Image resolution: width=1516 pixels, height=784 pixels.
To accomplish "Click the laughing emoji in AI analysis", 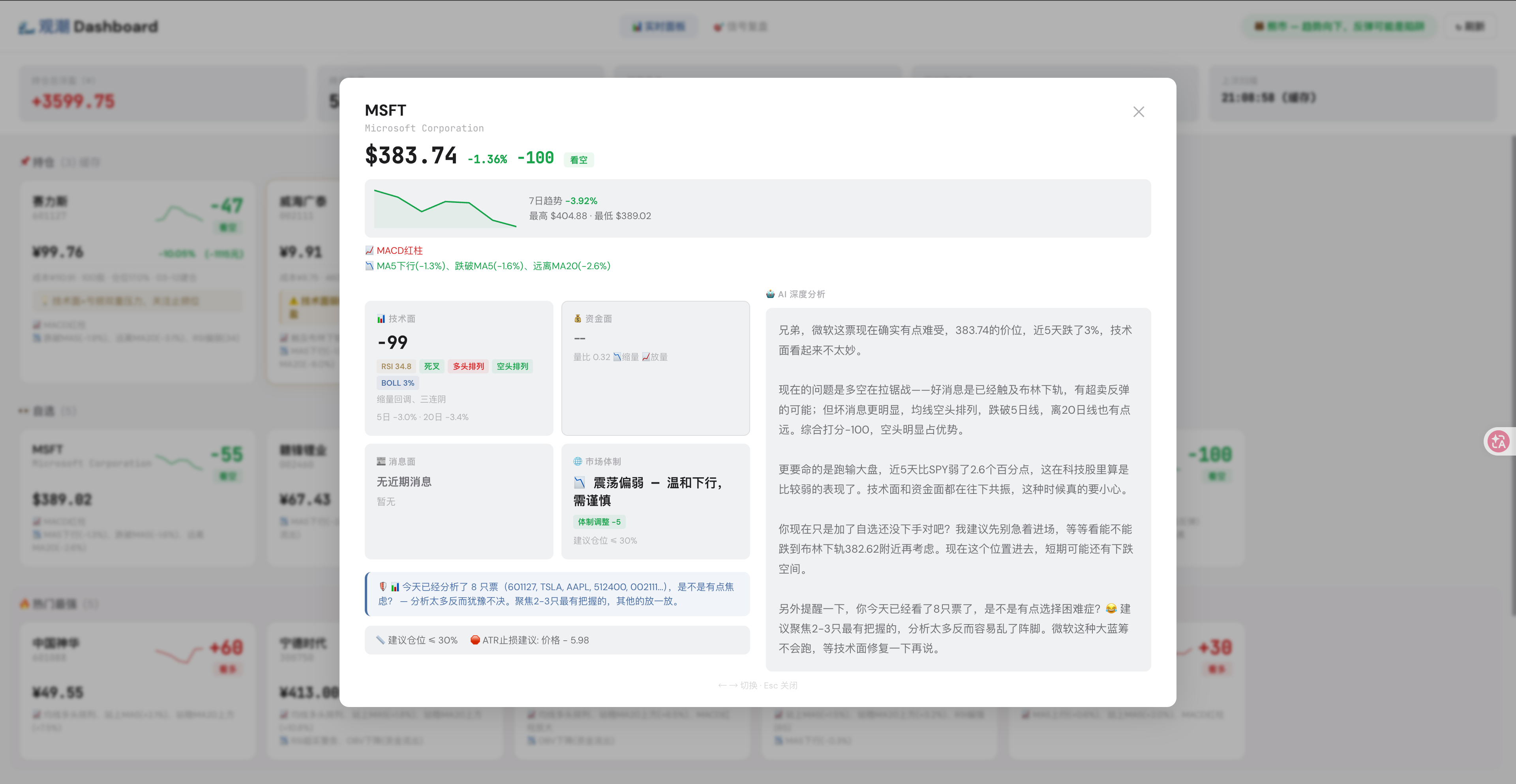I will (x=1111, y=609).
